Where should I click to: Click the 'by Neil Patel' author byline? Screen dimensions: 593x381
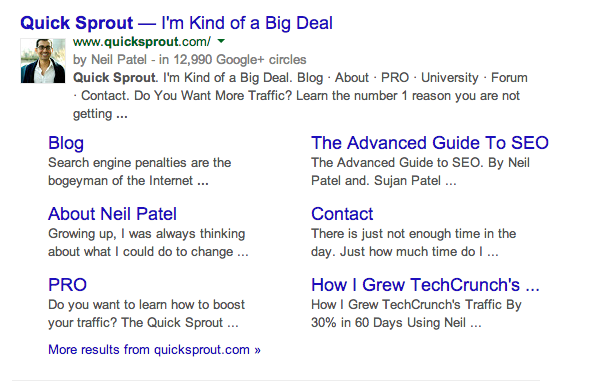pos(110,59)
